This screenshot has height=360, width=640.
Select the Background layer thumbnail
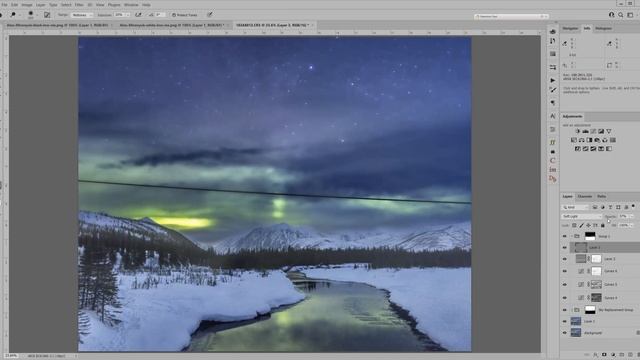[576, 333]
